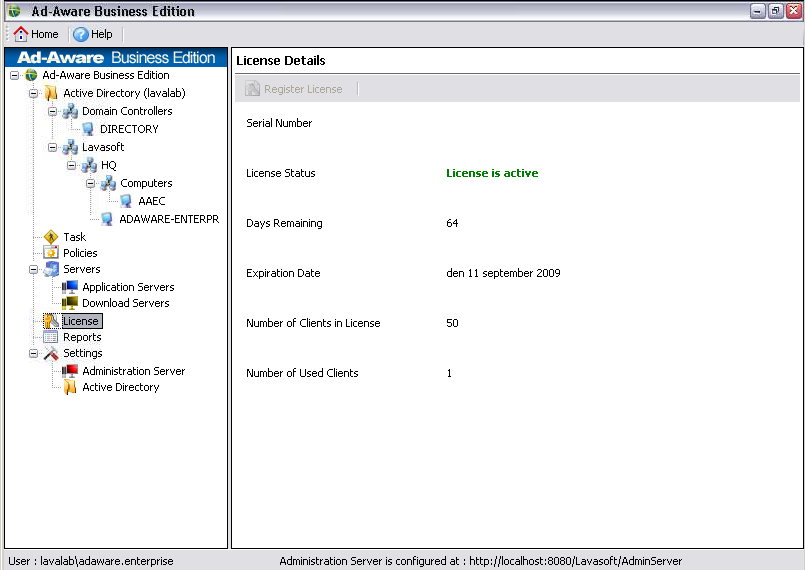Close the Ad-Aware Business Edition window
The width and height of the screenshot is (805, 570).
pos(794,11)
